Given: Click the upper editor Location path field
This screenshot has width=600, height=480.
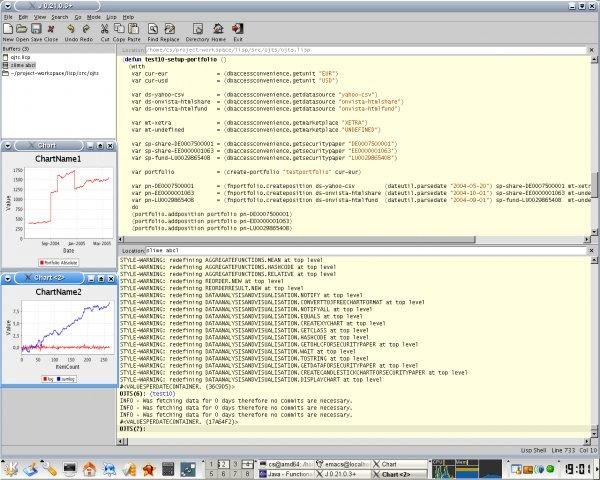Looking at the screenshot, I should point(365,50).
